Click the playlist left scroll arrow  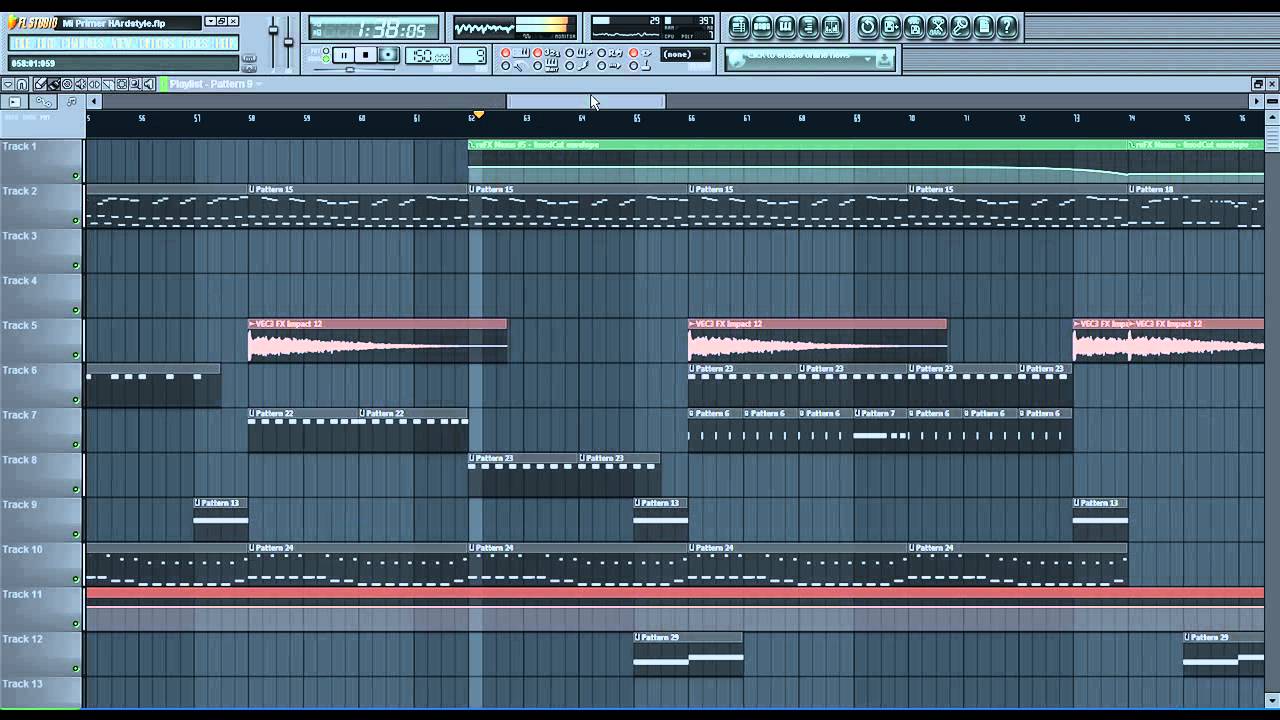[94, 102]
